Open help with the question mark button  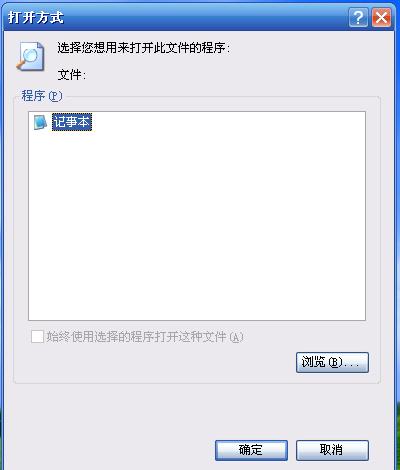pos(358,17)
